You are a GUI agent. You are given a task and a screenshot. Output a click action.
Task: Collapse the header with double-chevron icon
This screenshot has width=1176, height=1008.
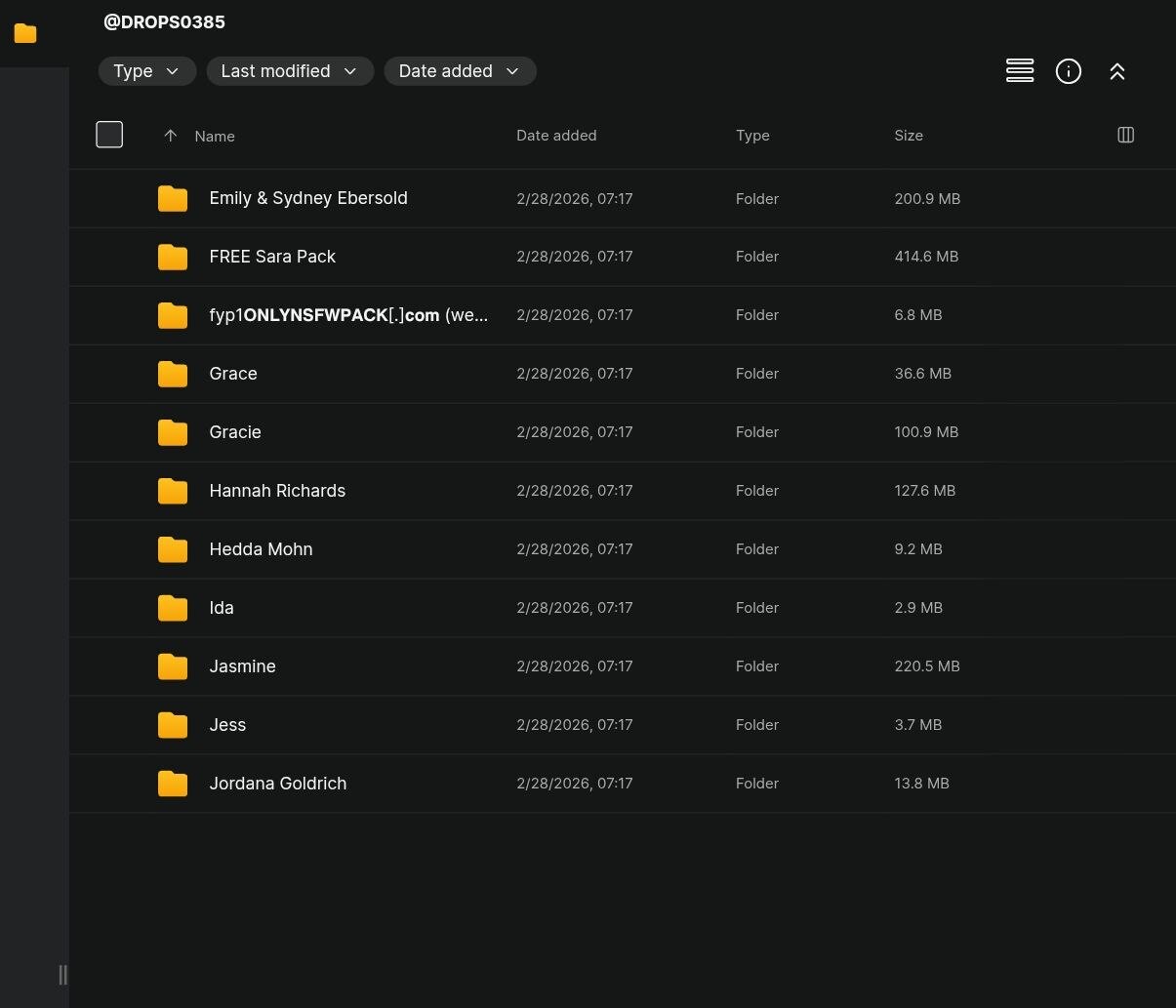[1116, 71]
